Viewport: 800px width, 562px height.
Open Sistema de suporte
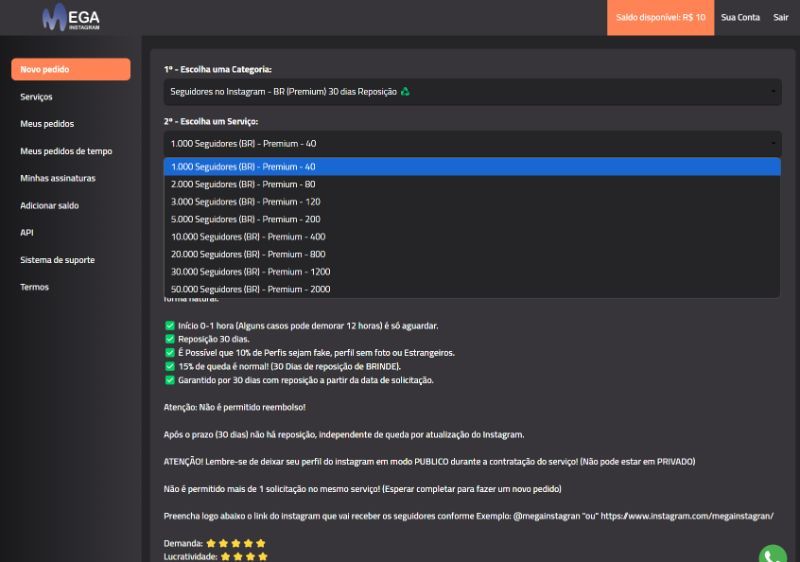[x=58, y=260]
